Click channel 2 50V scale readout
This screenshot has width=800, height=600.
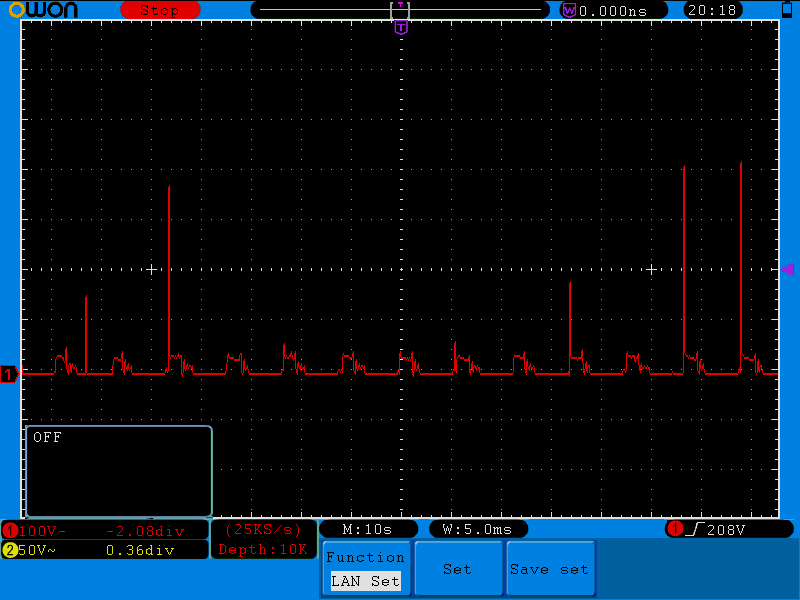pyautogui.click(x=37, y=550)
